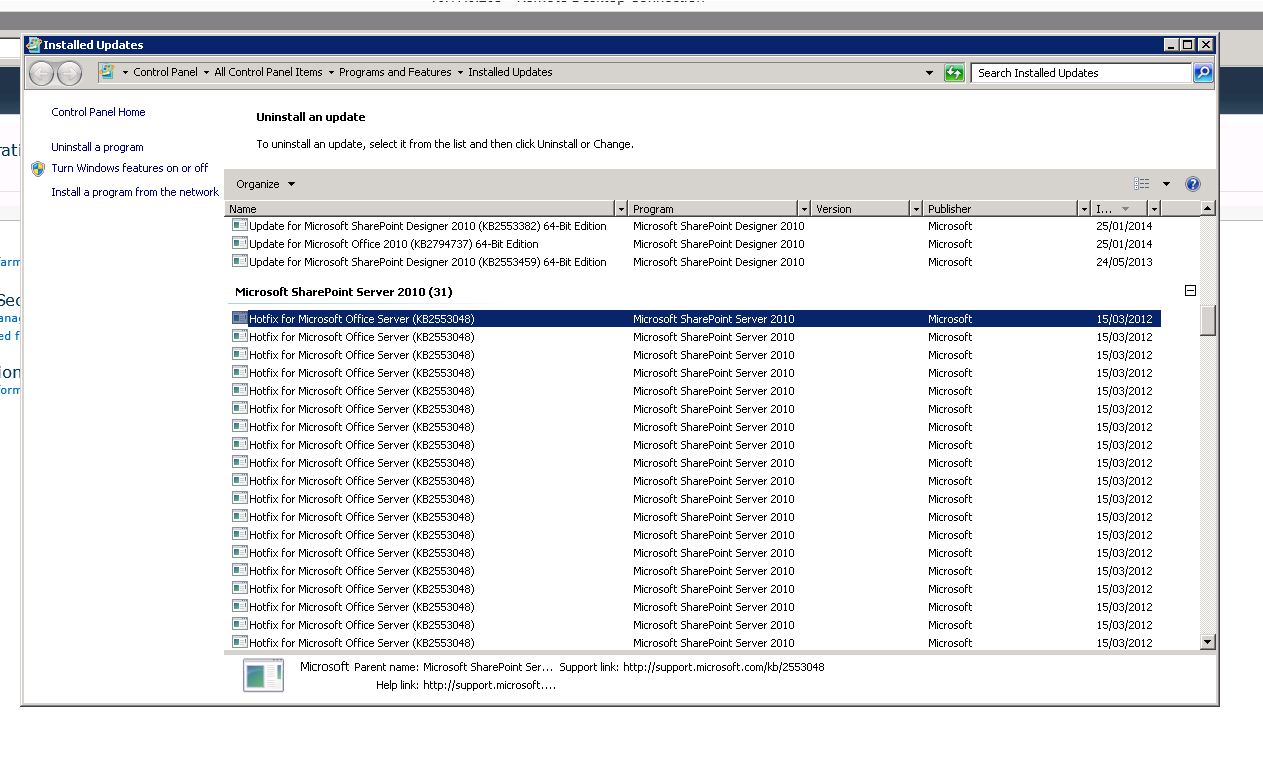The image size is (1263, 766).
Task: Open the Version column filter dropdown
Action: (x=916, y=209)
